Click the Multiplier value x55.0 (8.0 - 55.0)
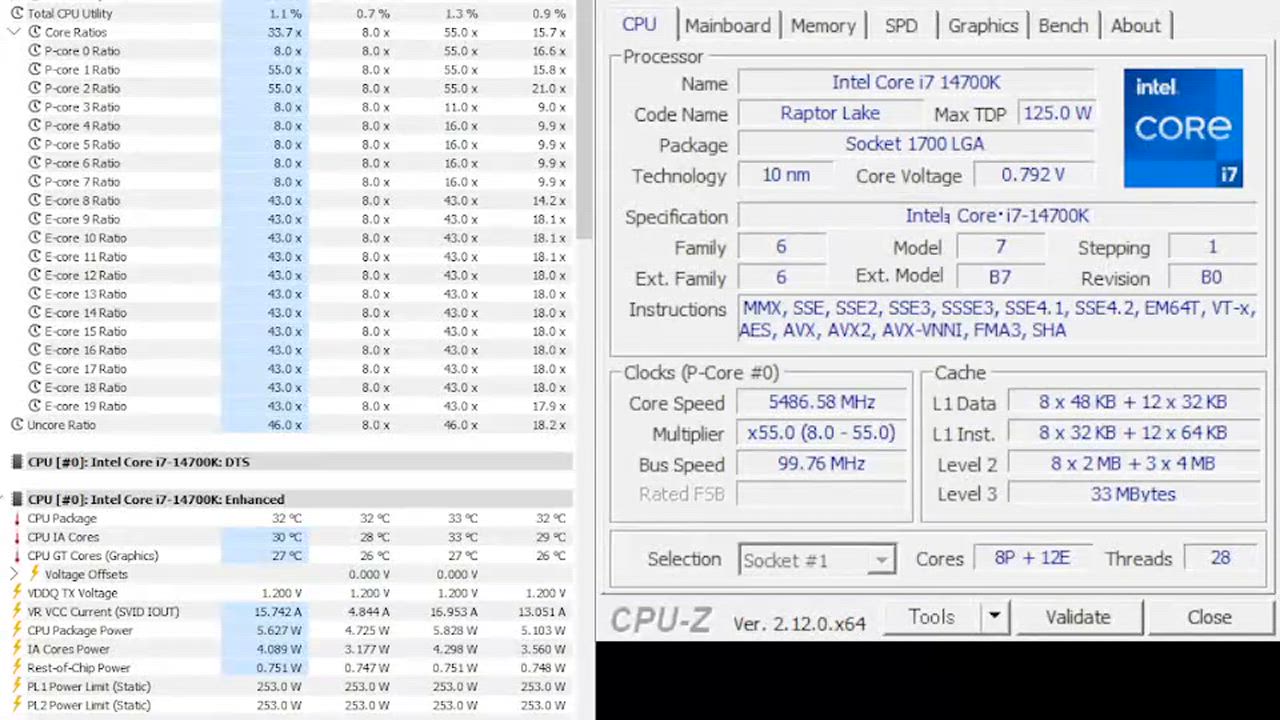This screenshot has width=1280, height=720. 821,433
